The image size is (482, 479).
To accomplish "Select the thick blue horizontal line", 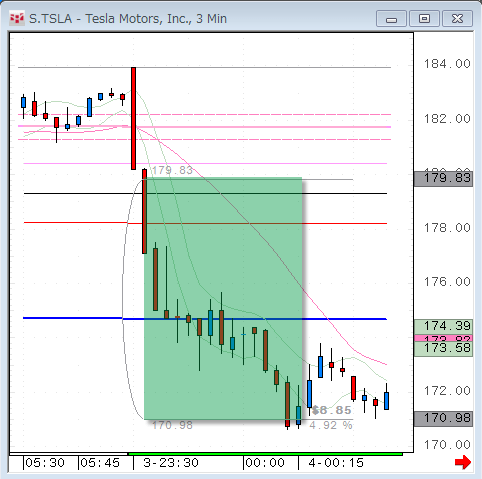I will [x=205, y=319].
